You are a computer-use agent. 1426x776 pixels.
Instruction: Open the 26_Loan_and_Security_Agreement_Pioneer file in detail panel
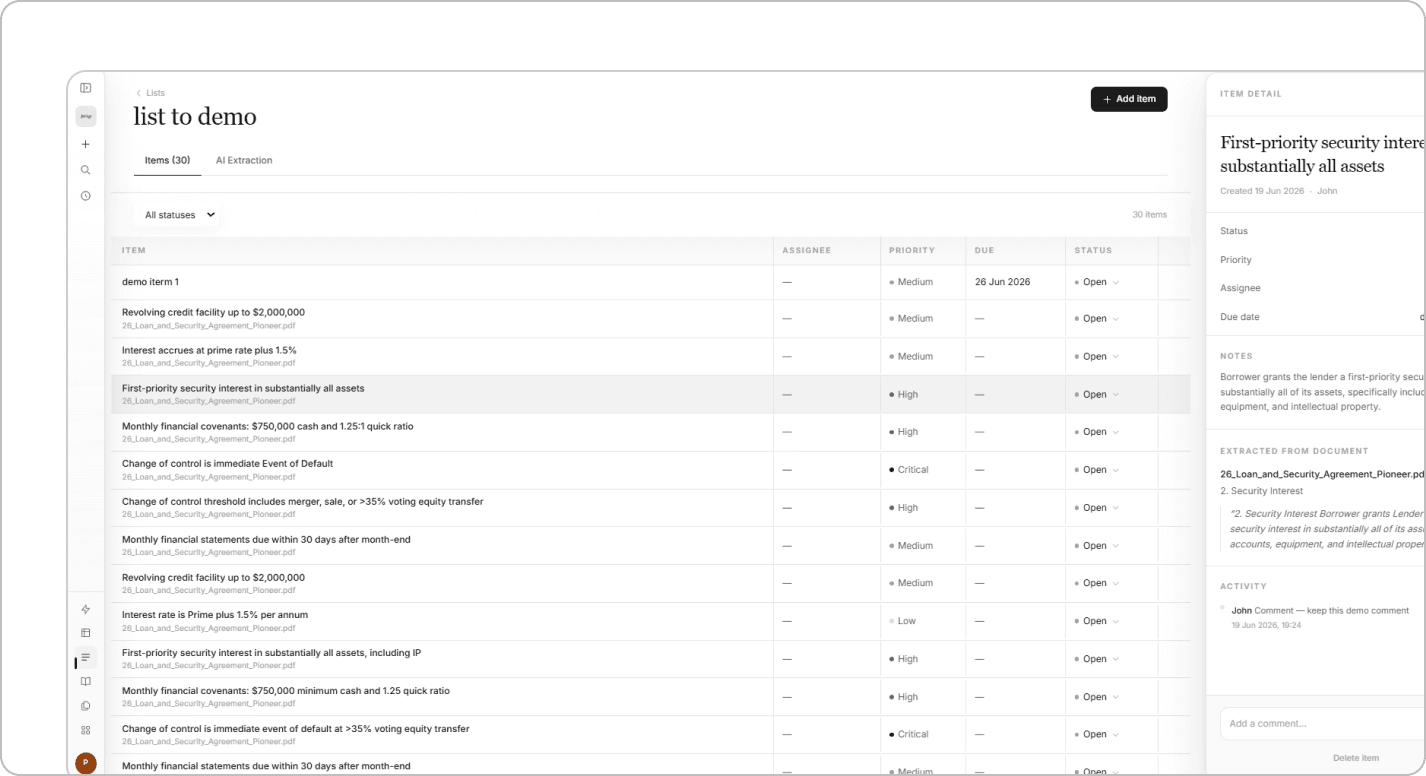1322,474
